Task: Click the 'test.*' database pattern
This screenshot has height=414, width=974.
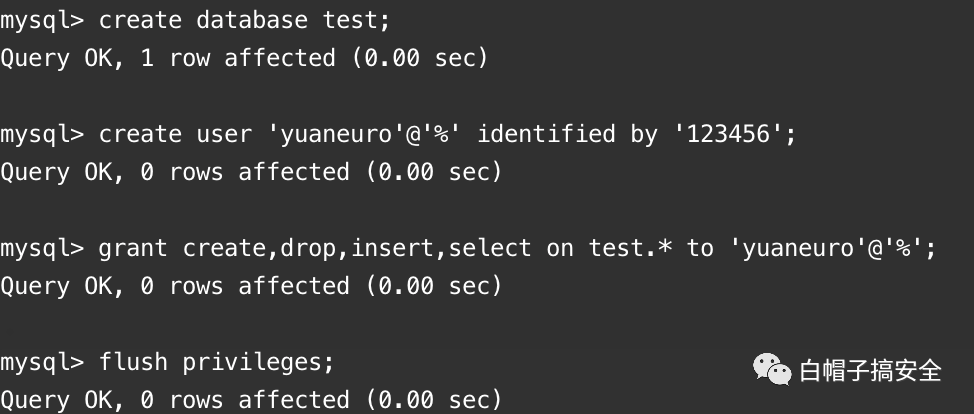Action: 630,248
